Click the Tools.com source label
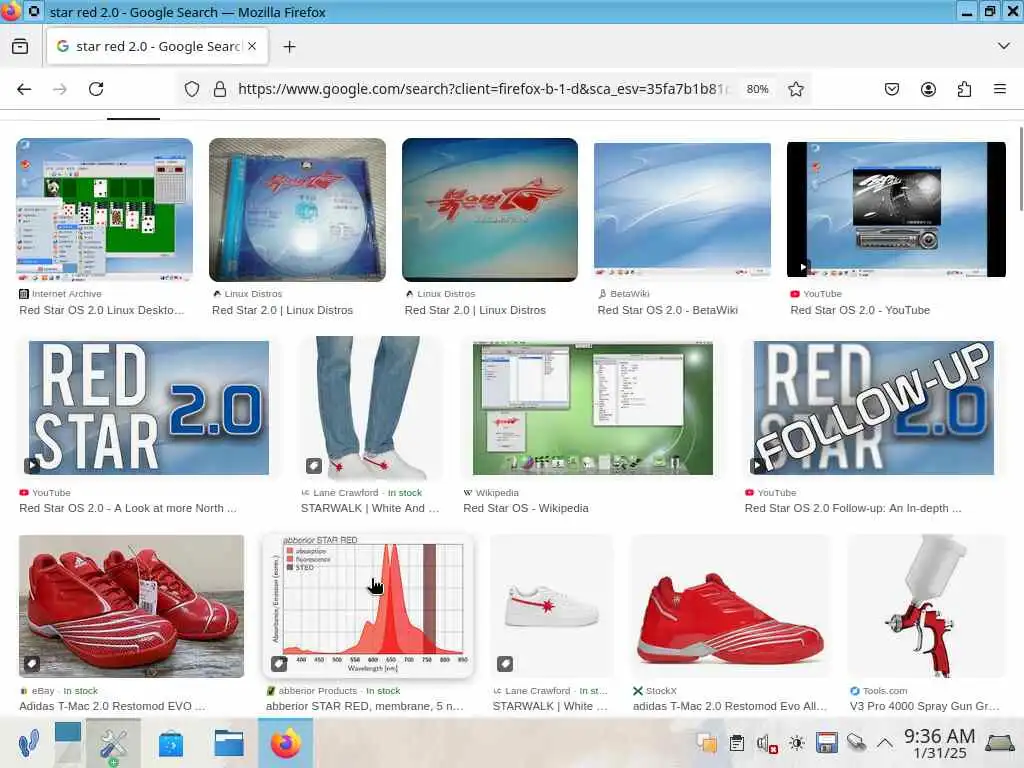Image resolution: width=1024 pixels, height=768 pixels. click(x=885, y=690)
